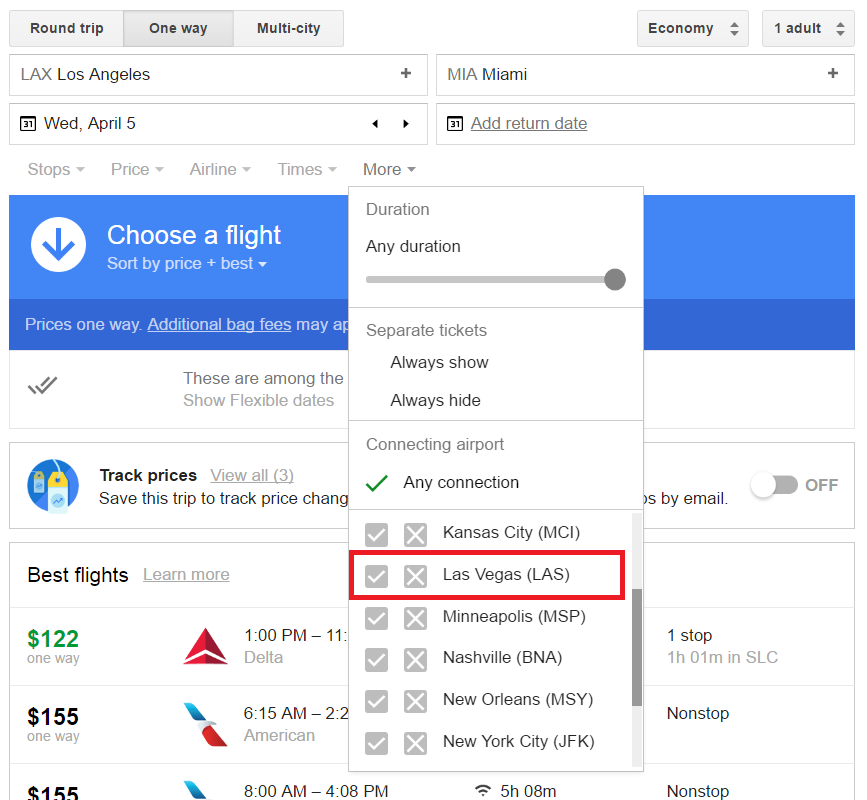Switch to Multi-city tab
Viewport: 867px width, 800px height.
click(289, 28)
